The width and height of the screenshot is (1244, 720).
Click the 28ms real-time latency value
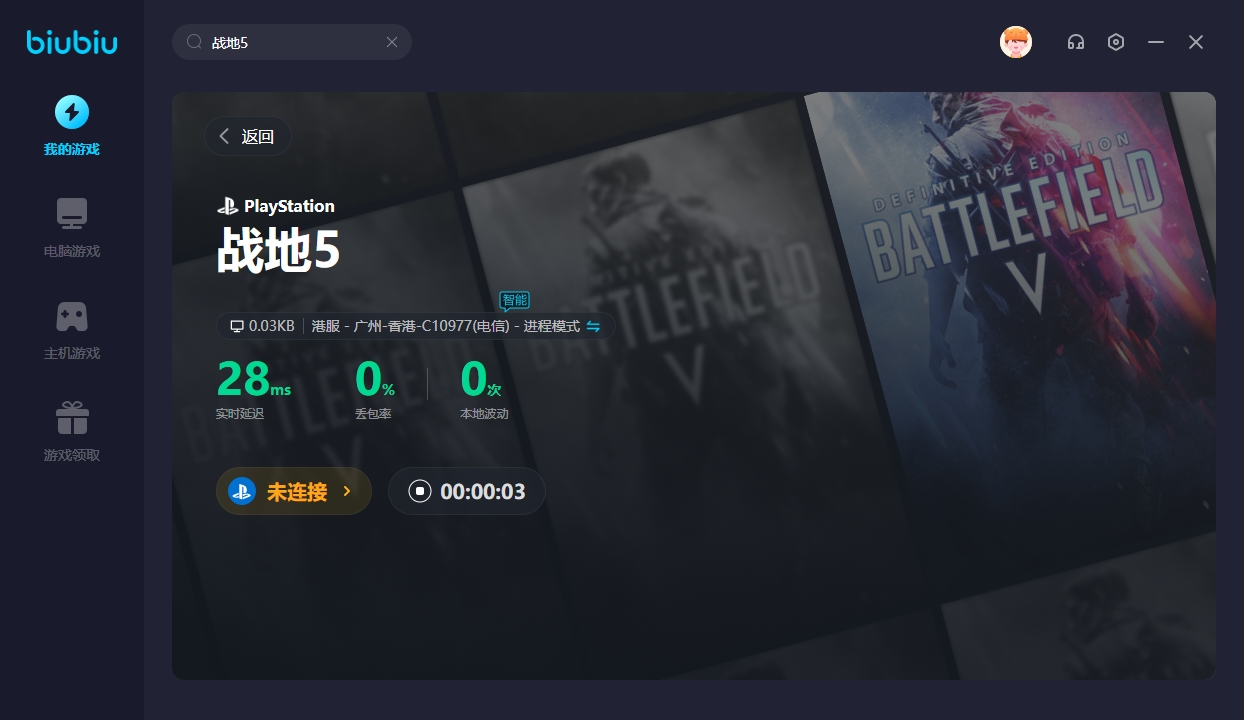click(254, 380)
